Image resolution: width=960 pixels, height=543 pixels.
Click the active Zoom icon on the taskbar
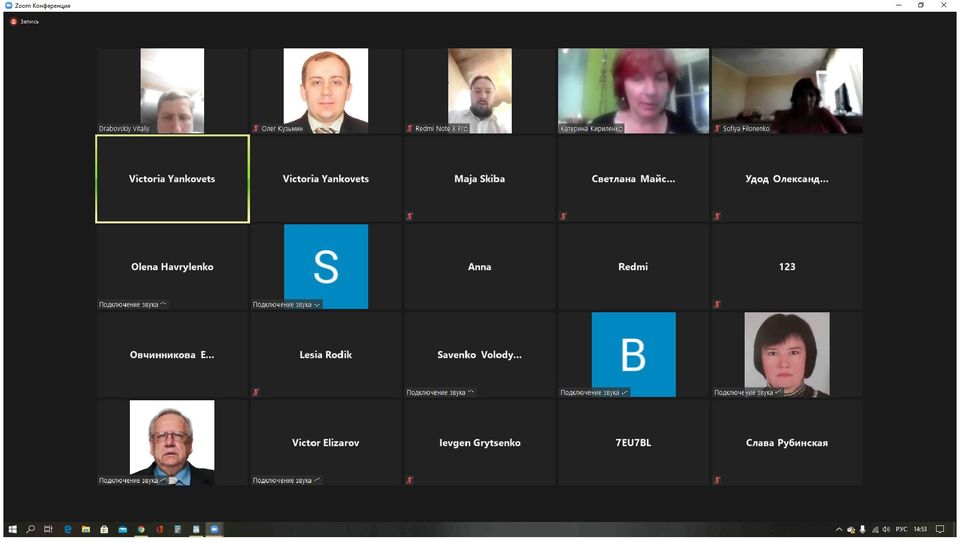click(x=214, y=529)
